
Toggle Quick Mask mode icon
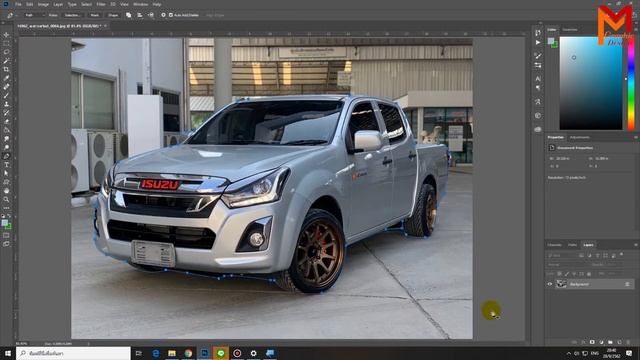(6, 236)
